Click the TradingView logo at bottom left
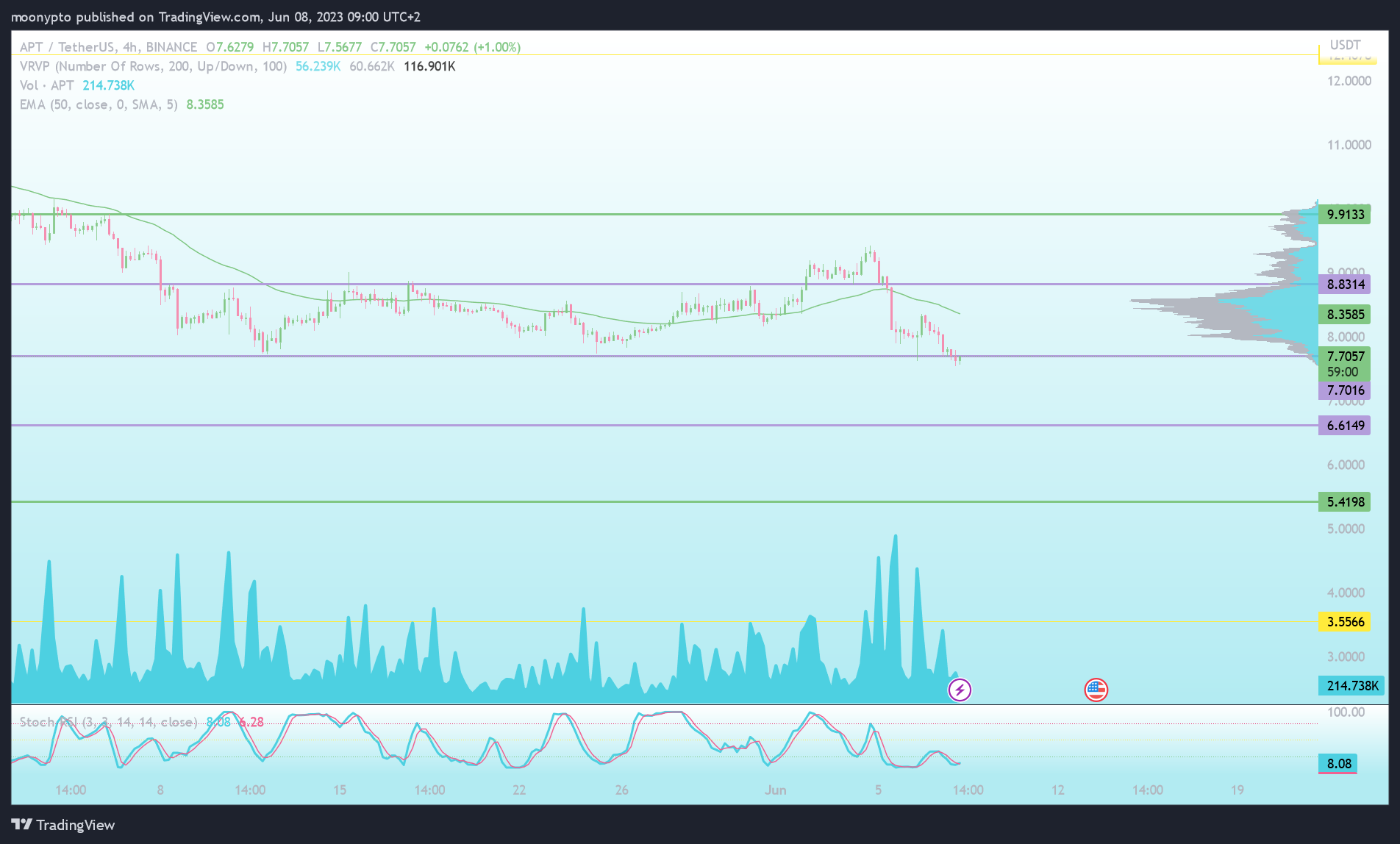This screenshot has width=1400, height=844. pos(63,825)
